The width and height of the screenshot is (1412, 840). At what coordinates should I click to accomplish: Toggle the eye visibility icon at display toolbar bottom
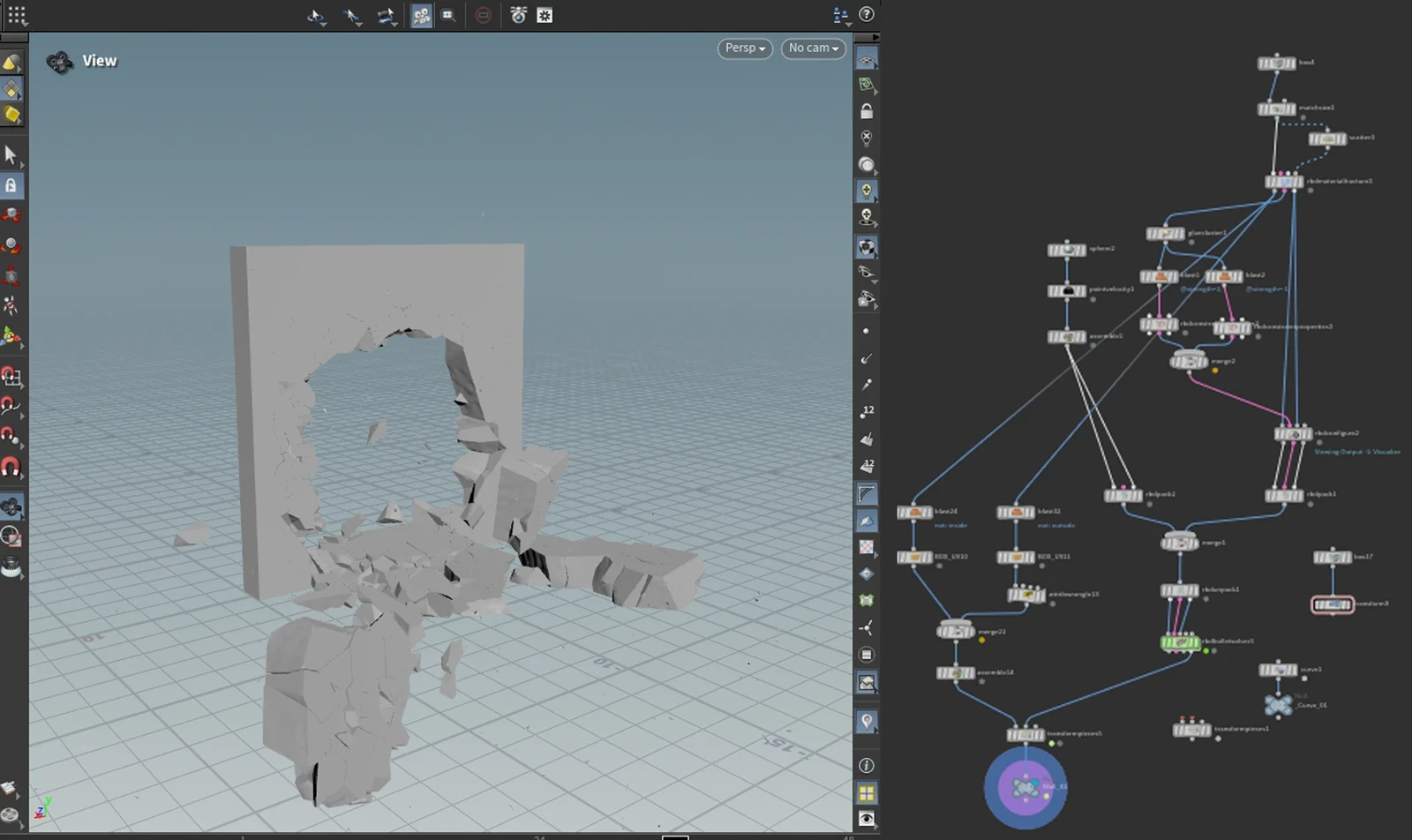point(867,819)
